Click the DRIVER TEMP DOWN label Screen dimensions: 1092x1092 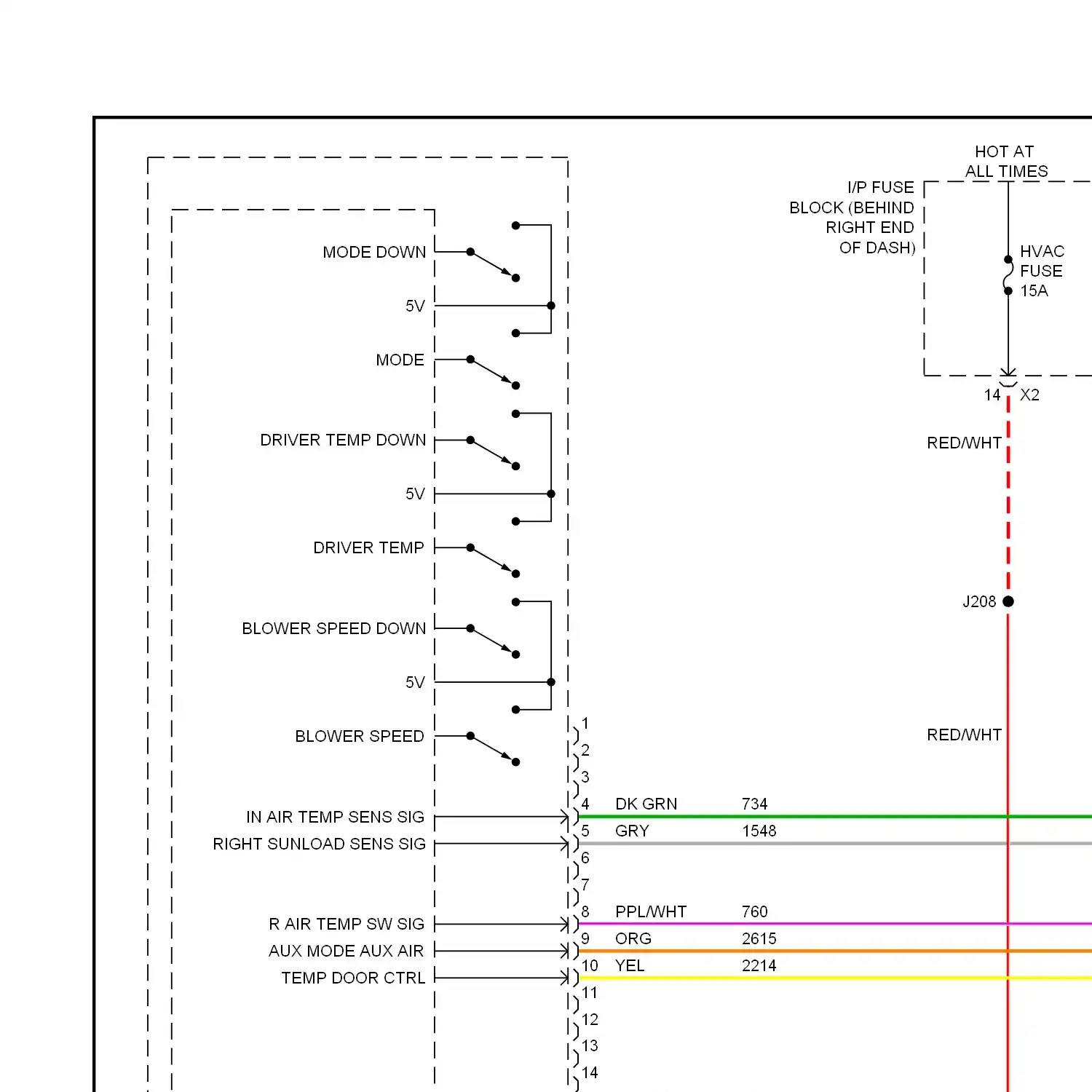coord(343,440)
